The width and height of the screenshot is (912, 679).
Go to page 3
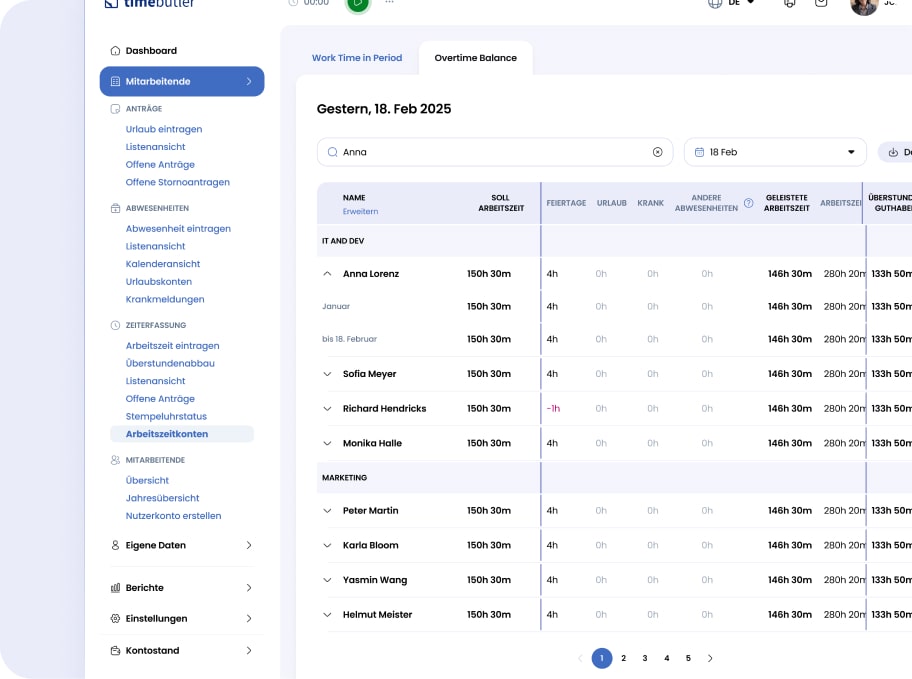645,658
